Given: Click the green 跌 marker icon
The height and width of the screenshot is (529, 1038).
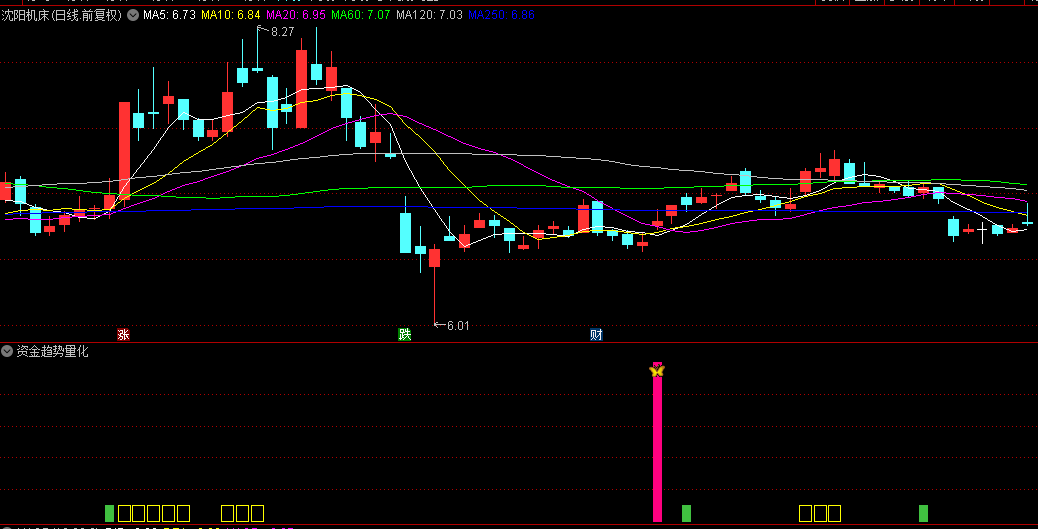Looking at the screenshot, I should pyautogui.click(x=404, y=334).
